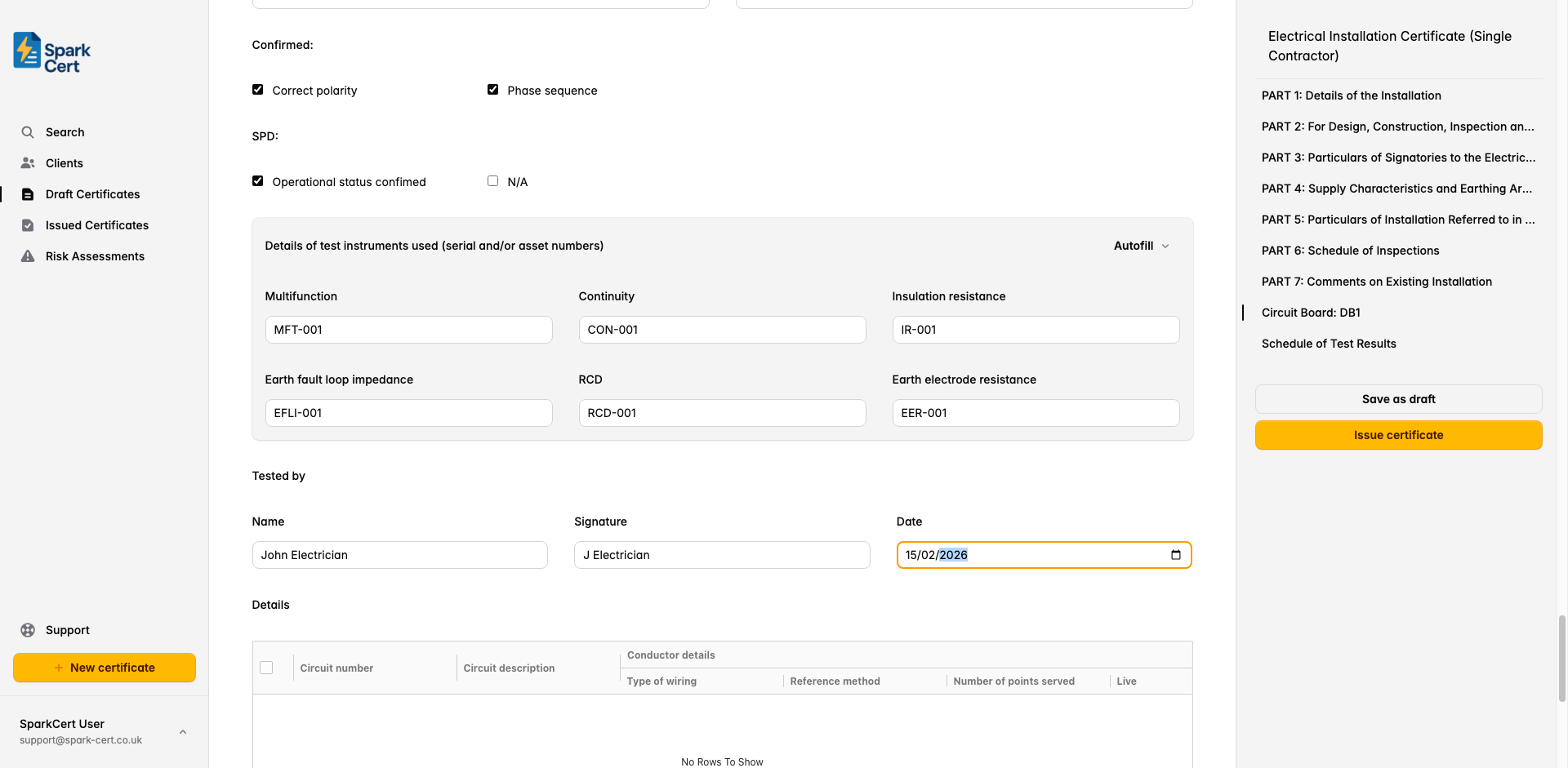This screenshot has height=768, width=1568.
Task: Click the Risk Assessments warning icon
Action: pos(28,256)
